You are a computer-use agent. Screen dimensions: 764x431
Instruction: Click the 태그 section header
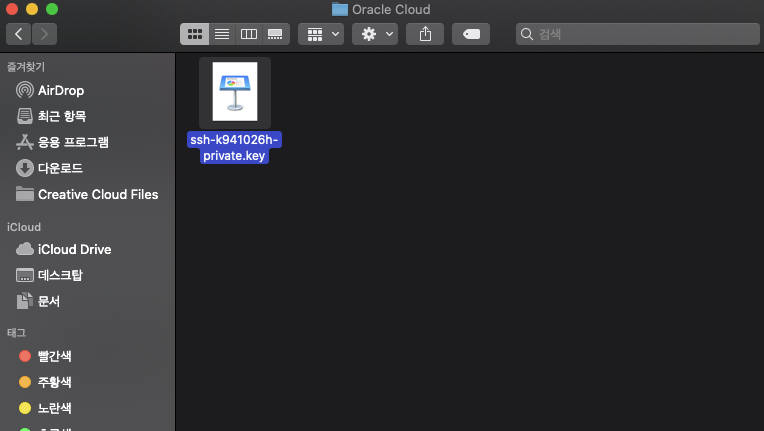(x=16, y=333)
